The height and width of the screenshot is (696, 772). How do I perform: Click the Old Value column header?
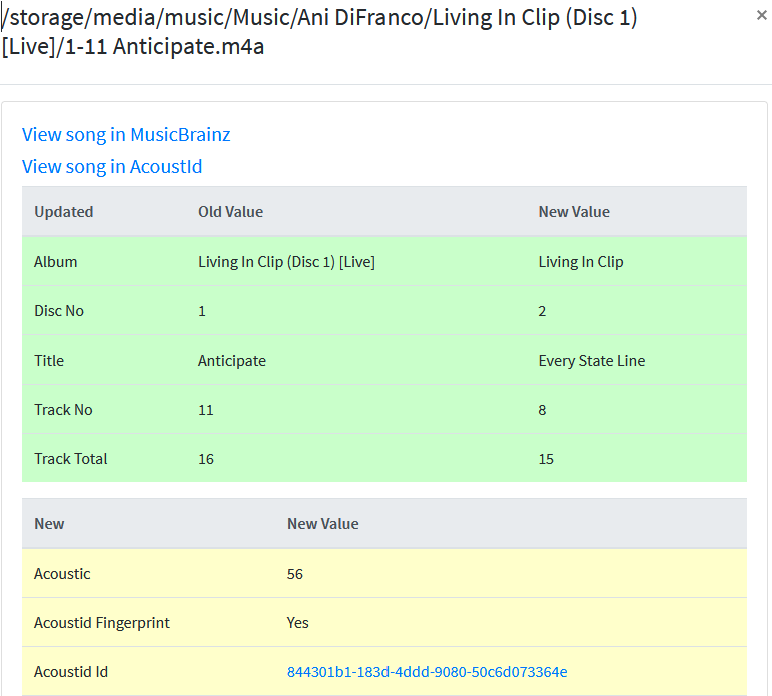[x=230, y=212]
